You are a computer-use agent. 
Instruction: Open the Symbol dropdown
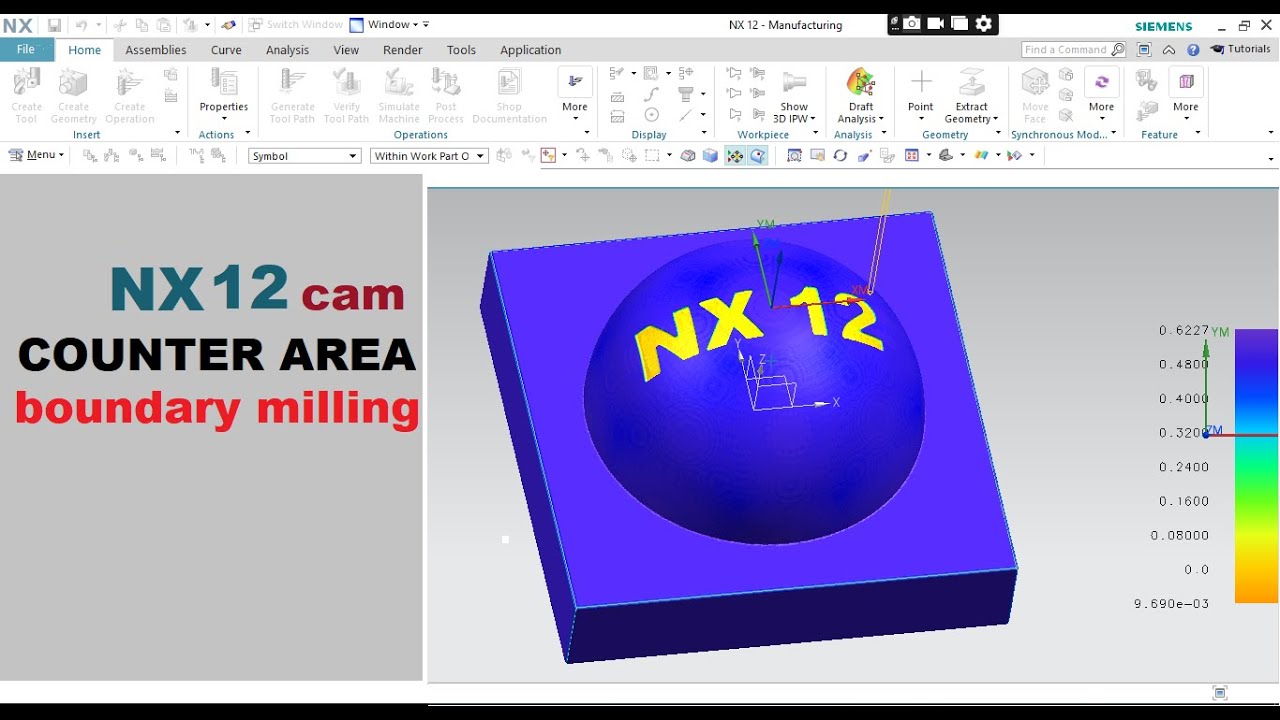pos(304,156)
